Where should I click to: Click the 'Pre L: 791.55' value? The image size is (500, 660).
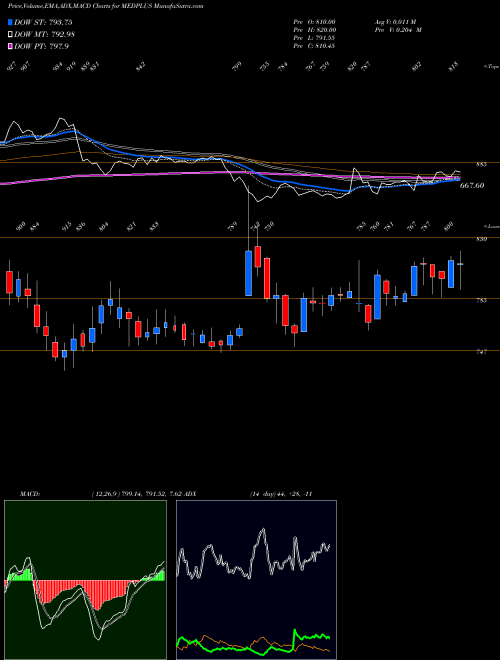(314, 38)
